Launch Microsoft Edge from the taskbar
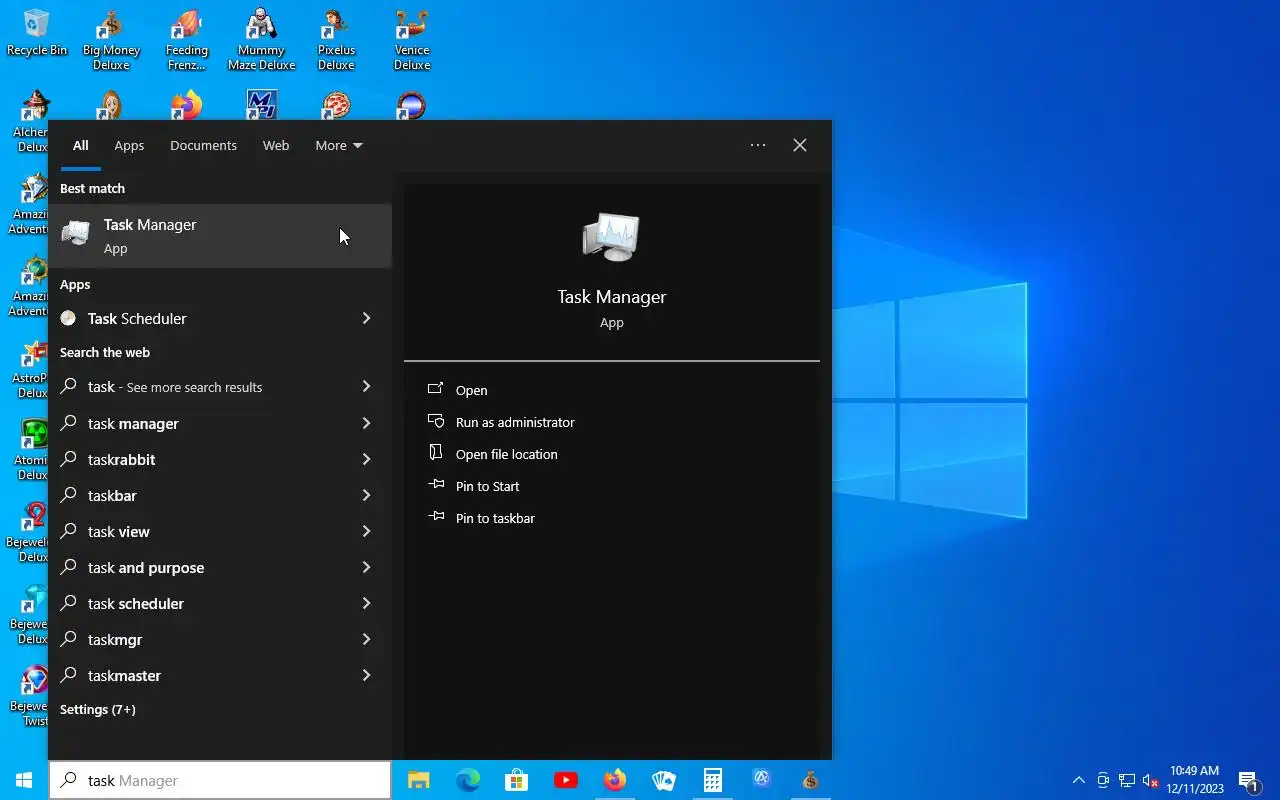Viewport: 1280px width, 800px height. pos(468,780)
